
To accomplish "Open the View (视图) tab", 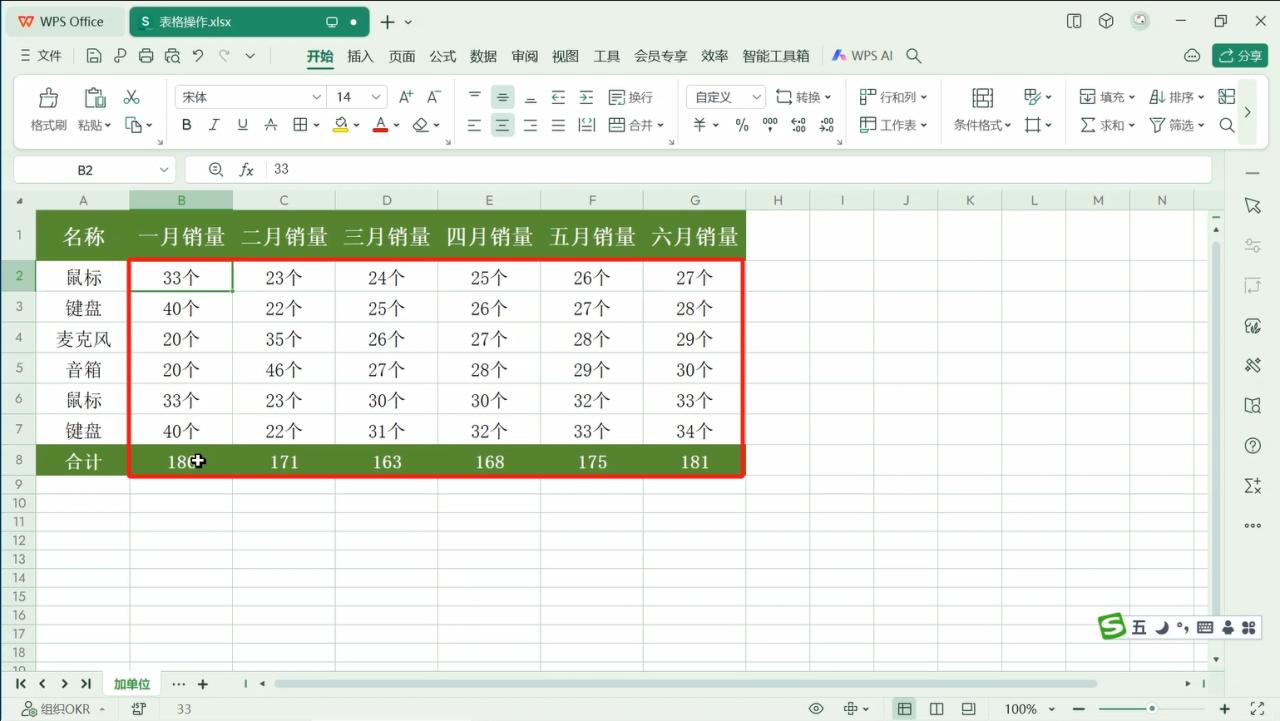I will pyautogui.click(x=565, y=56).
